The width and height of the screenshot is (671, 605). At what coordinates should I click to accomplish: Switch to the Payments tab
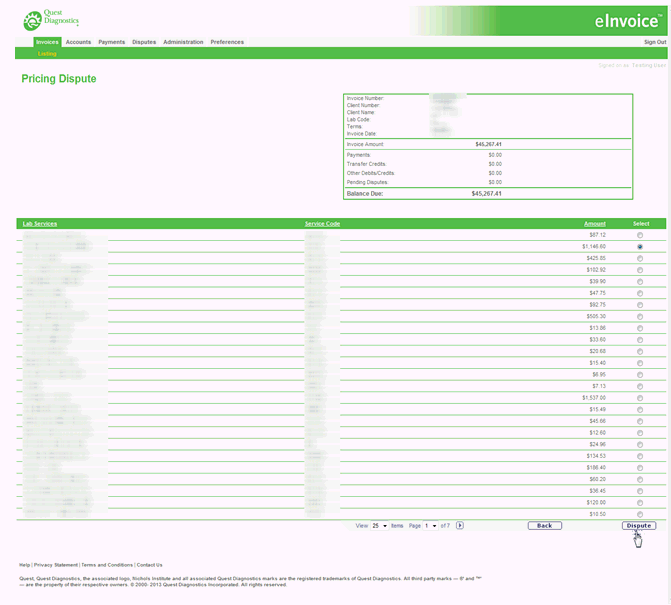click(x=112, y=42)
